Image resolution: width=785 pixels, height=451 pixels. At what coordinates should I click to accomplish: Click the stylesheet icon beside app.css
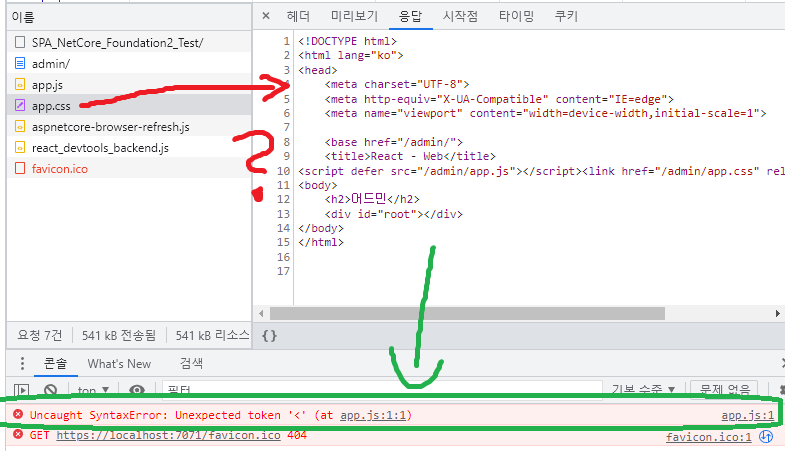click(x=20, y=105)
